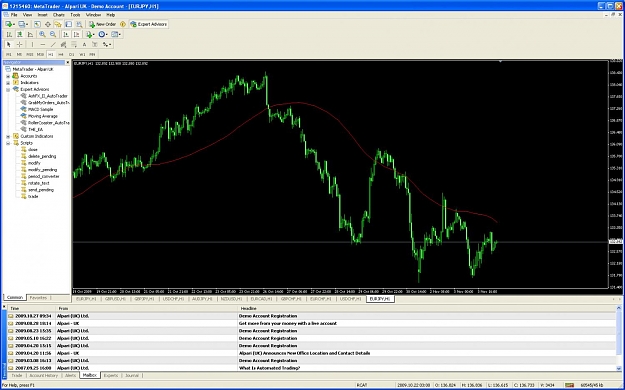The height and width of the screenshot is (390, 625).
Task: Select the Moving Average expert advisor
Action: 43,116
